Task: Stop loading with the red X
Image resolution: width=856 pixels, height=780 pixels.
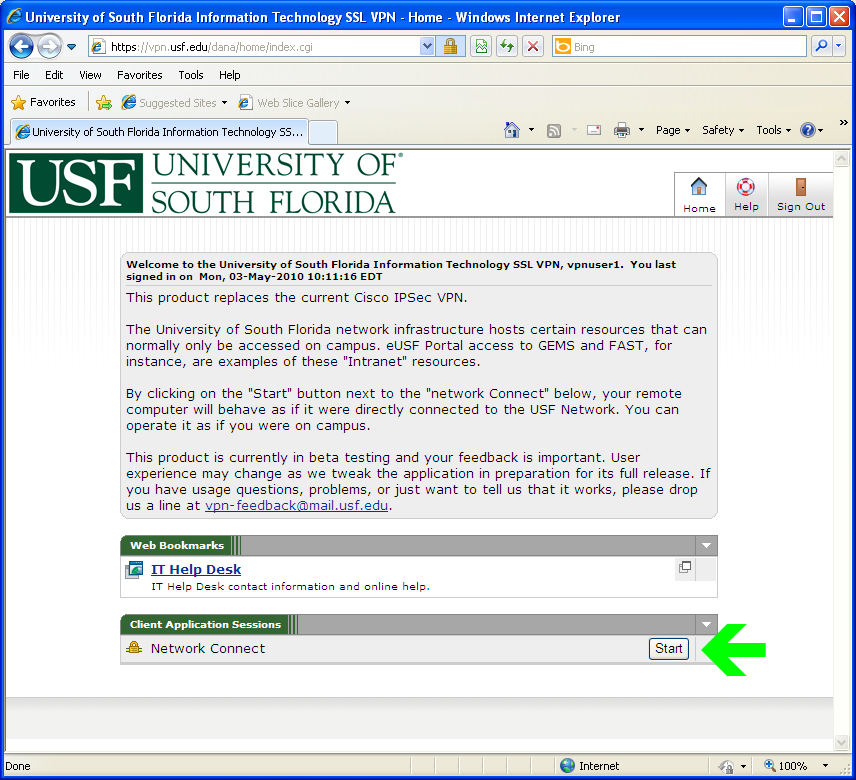Action: 533,47
